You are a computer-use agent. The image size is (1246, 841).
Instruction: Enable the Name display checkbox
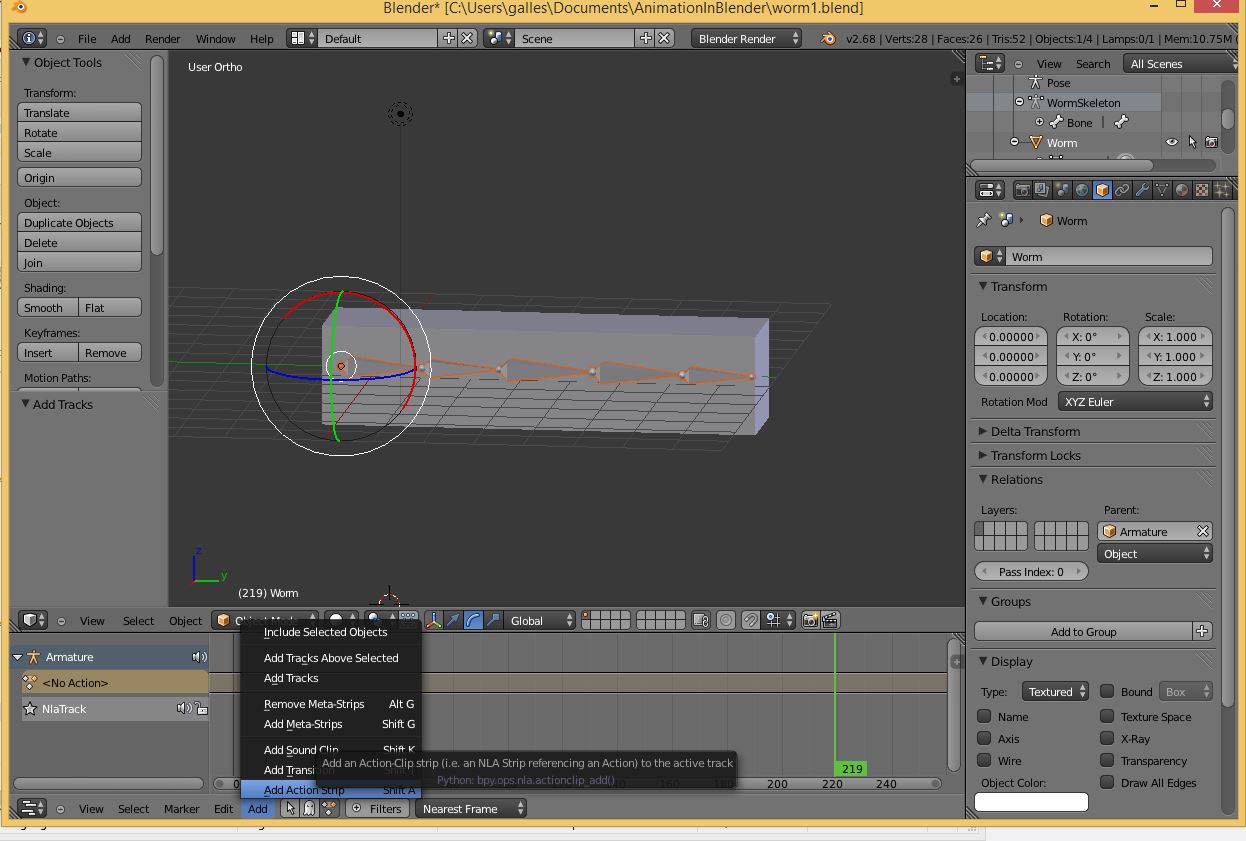[x=985, y=717]
